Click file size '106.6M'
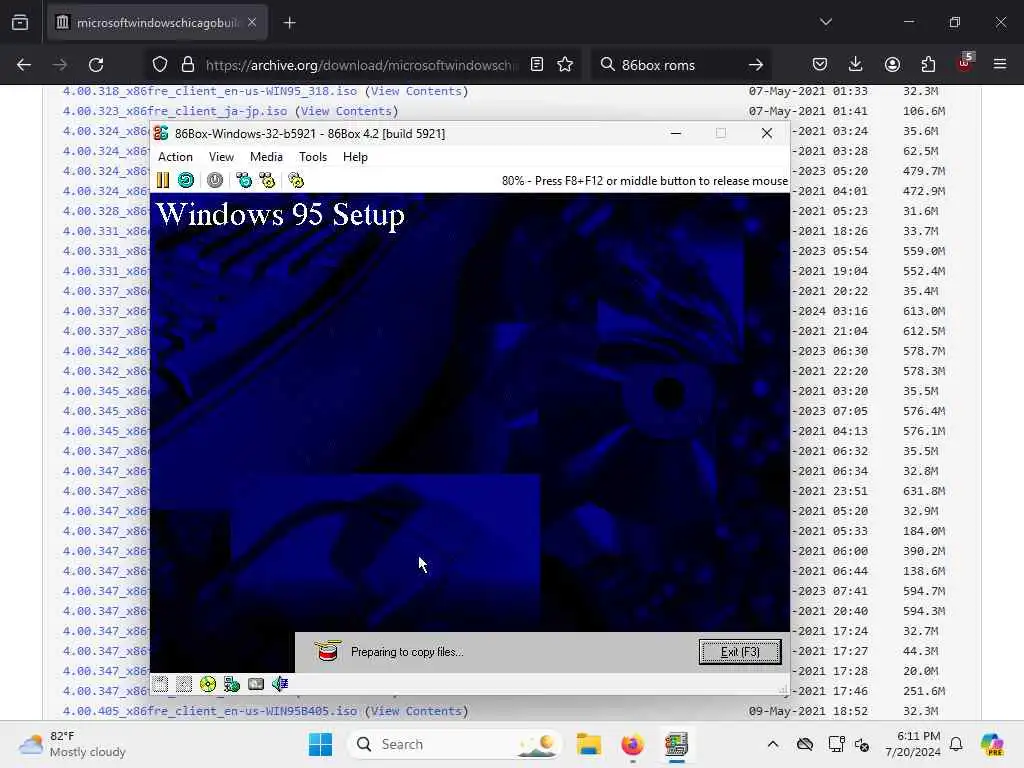Image resolution: width=1024 pixels, height=768 pixels. point(924,111)
